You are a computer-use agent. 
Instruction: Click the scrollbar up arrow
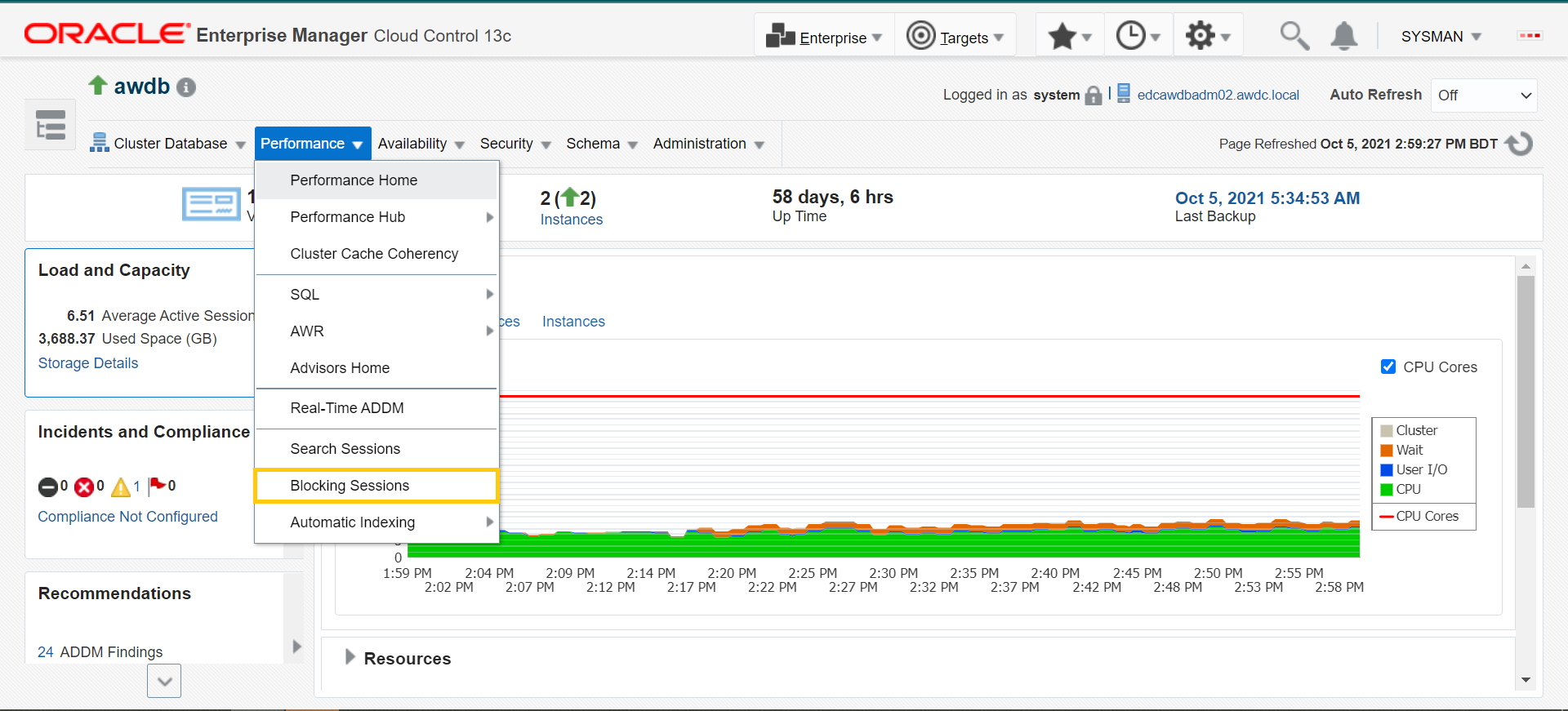click(x=1526, y=267)
